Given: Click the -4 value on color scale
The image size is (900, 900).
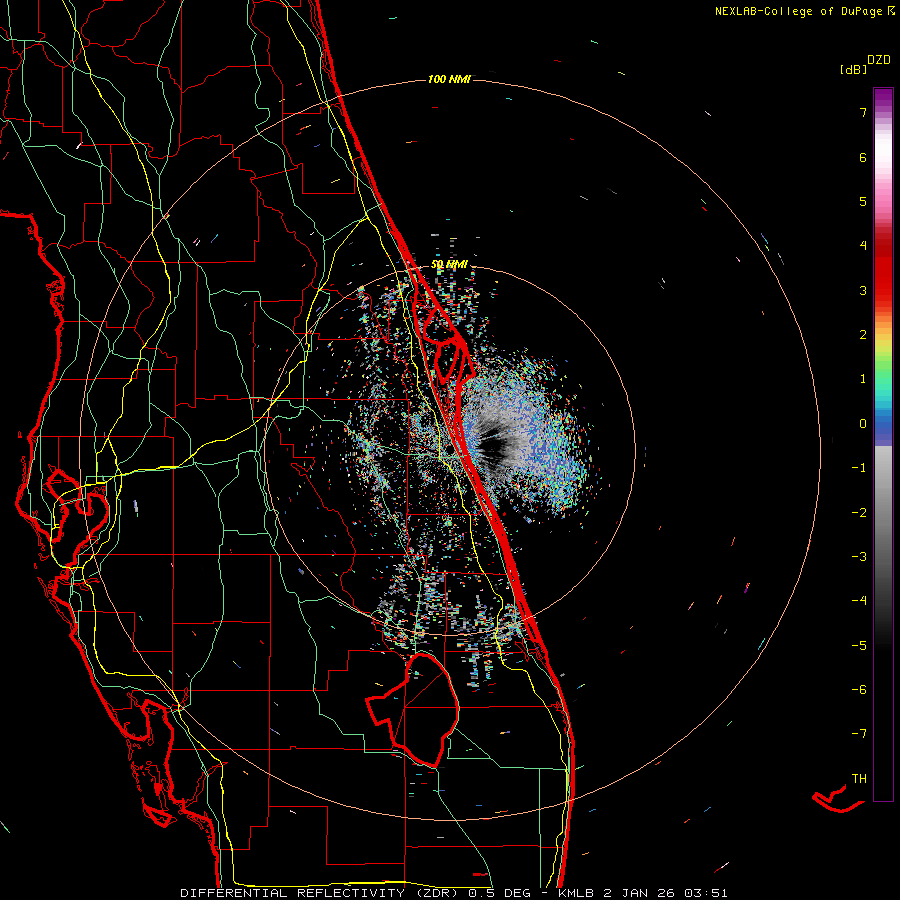Looking at the screenshot, I should [859, 601].
